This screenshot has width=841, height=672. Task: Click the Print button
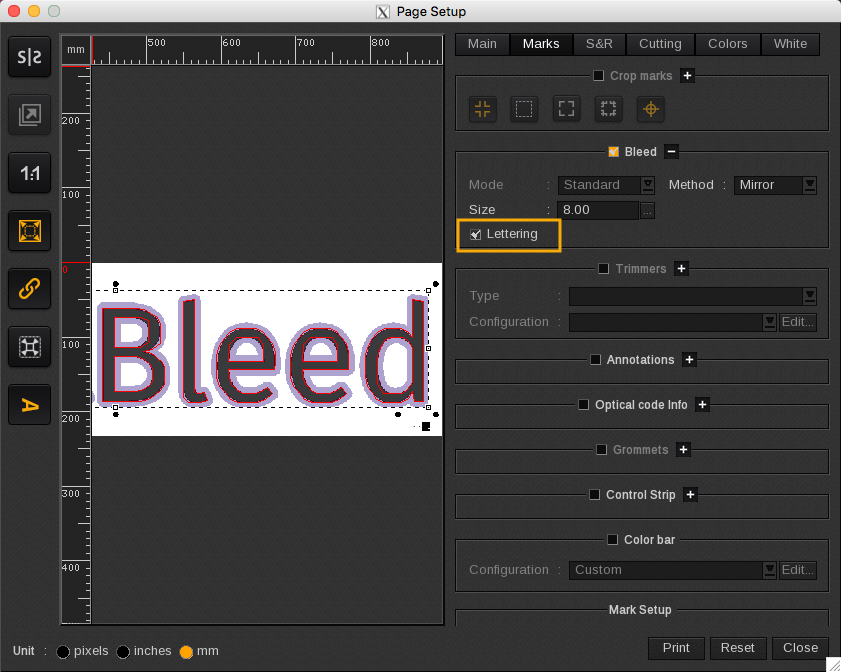tap(676, 648)
